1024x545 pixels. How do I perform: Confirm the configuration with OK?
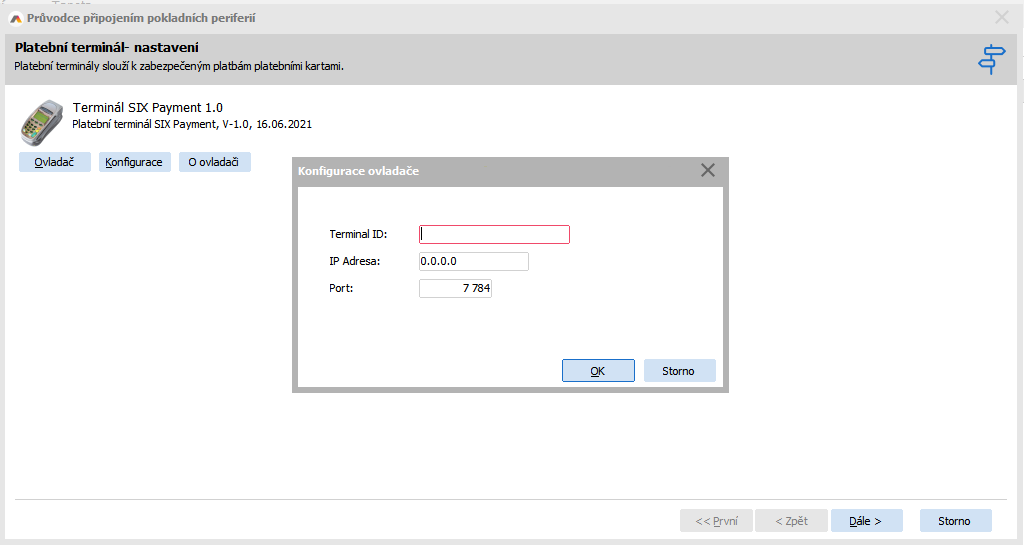pos(597,371)
